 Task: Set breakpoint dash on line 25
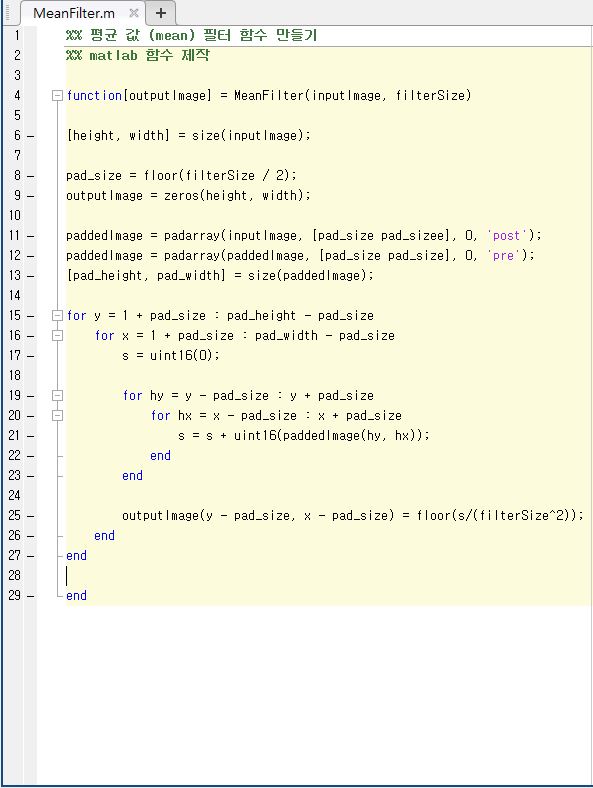tap(31, 516)
